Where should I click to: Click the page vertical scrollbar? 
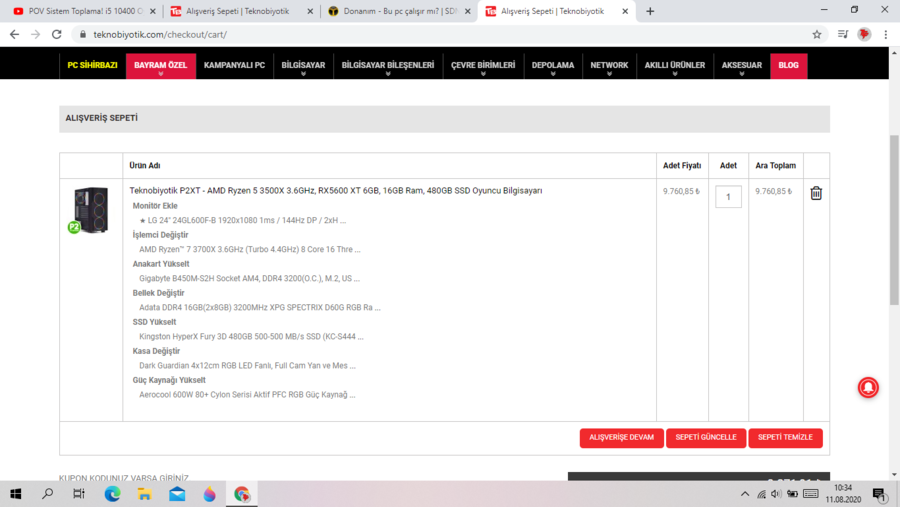(x=894, y=220)
